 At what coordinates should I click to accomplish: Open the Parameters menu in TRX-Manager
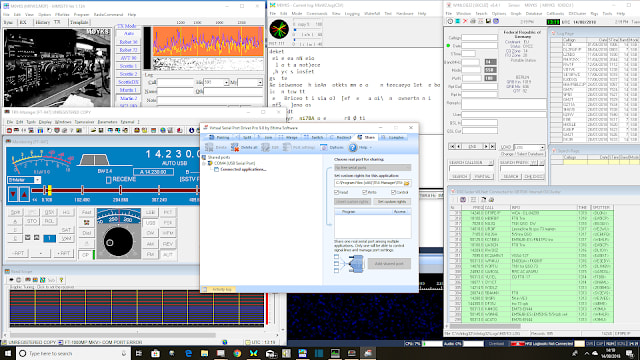(107, 122)
